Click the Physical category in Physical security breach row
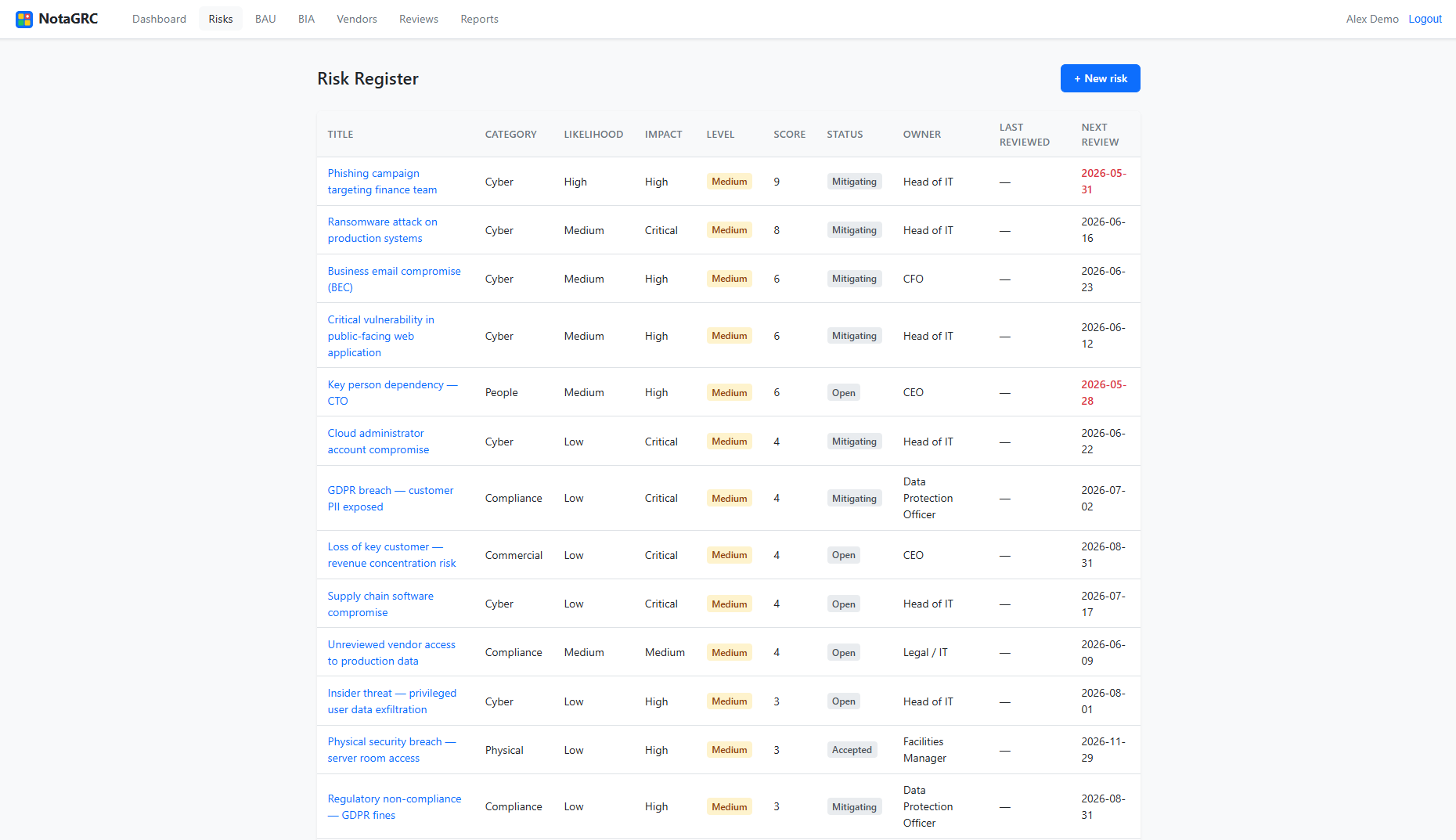1456x840 pixels. (x=504, y=750)
